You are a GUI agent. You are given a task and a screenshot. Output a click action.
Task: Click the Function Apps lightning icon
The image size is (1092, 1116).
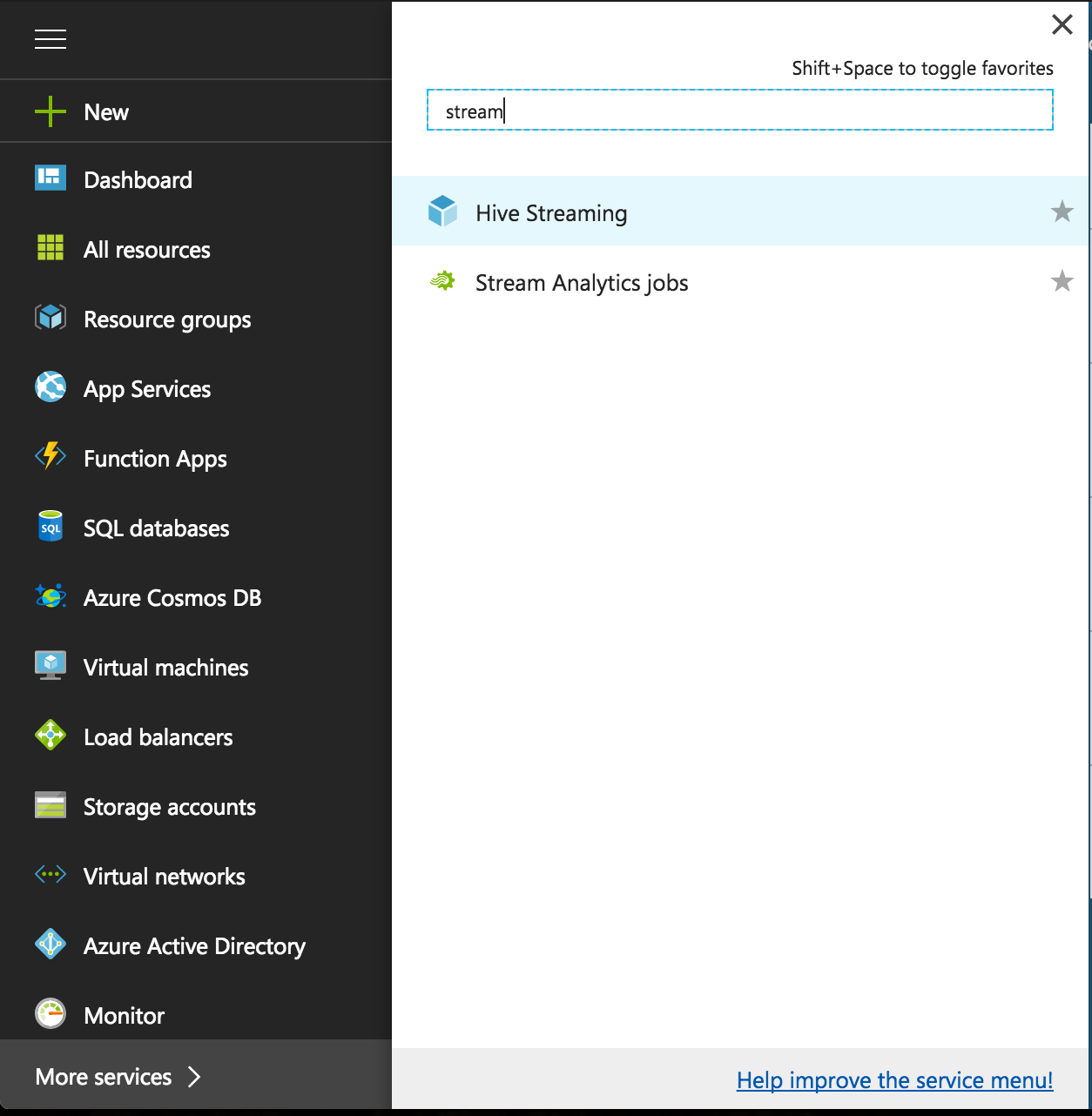tap(51, 456)
